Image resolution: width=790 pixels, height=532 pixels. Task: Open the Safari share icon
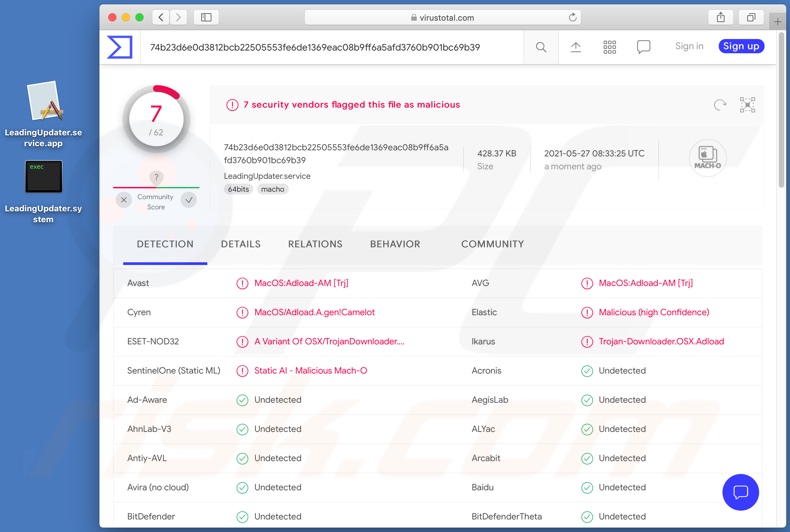(721, 17)
